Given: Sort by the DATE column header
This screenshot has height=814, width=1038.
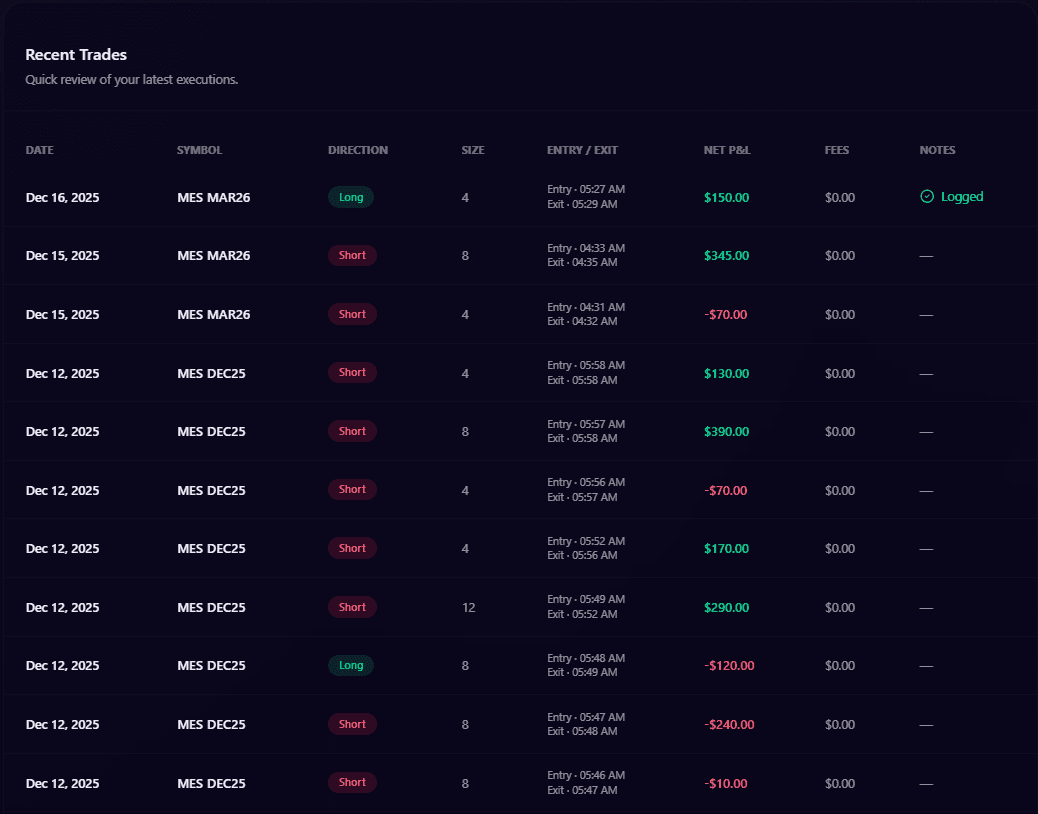Looking at the screenshot, I should coord(40,150).
